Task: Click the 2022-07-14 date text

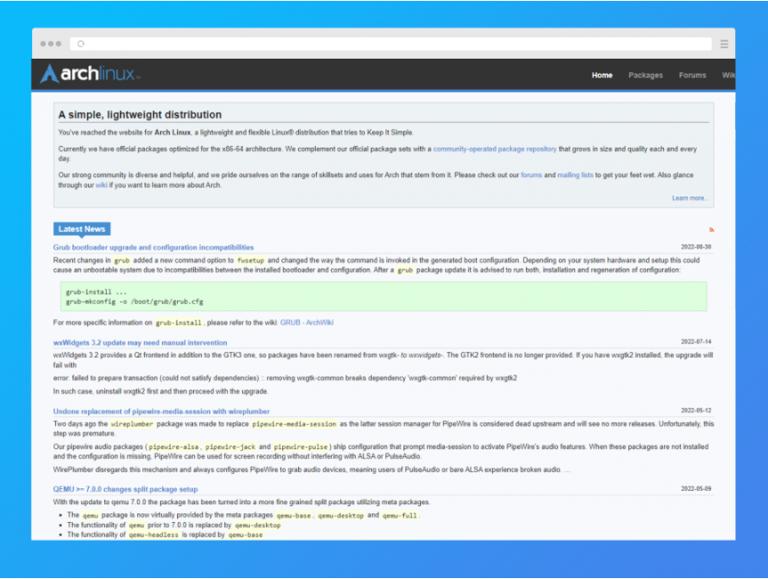Action: click(x=696, y=341)
